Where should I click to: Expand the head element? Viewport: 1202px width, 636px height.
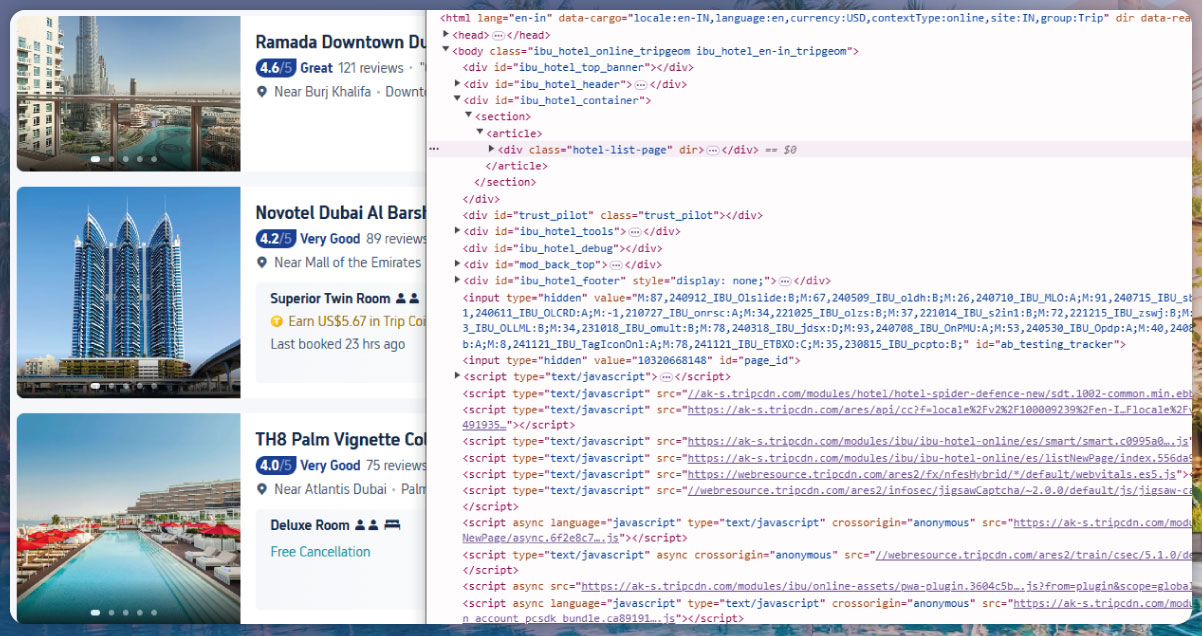(446, 35)
